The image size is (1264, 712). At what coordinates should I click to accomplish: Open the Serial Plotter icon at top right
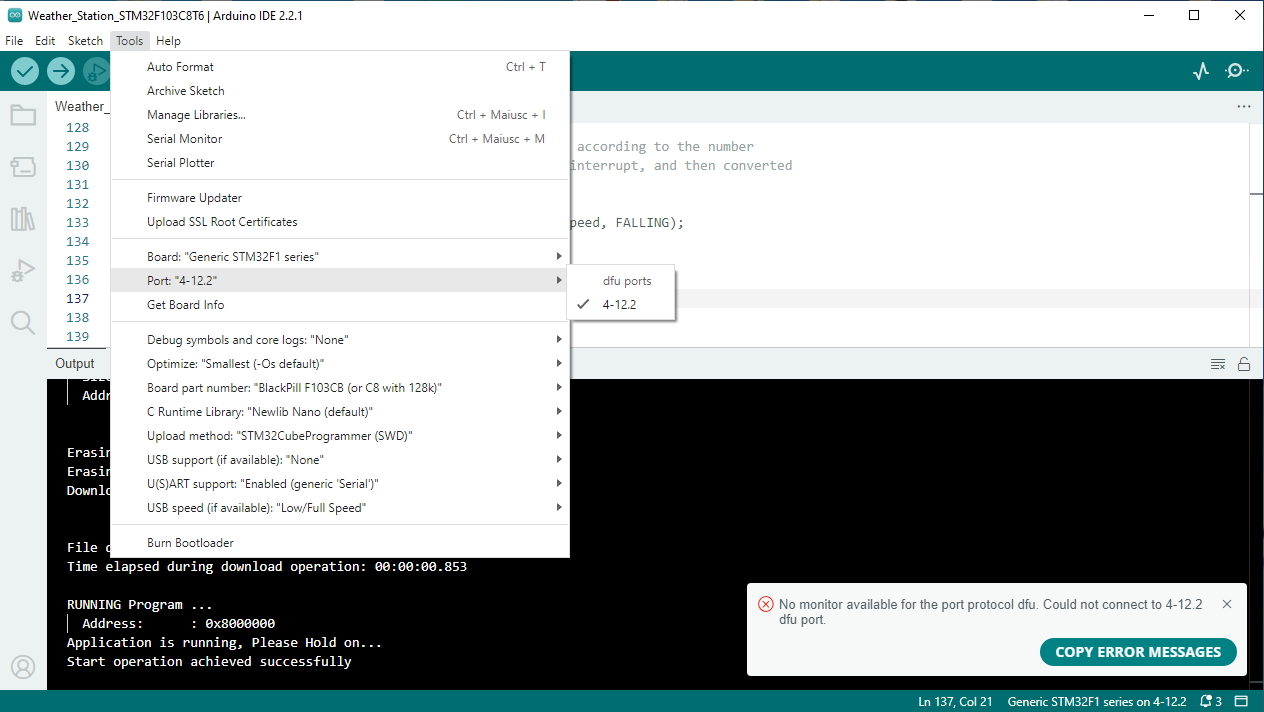point(1200,71)
